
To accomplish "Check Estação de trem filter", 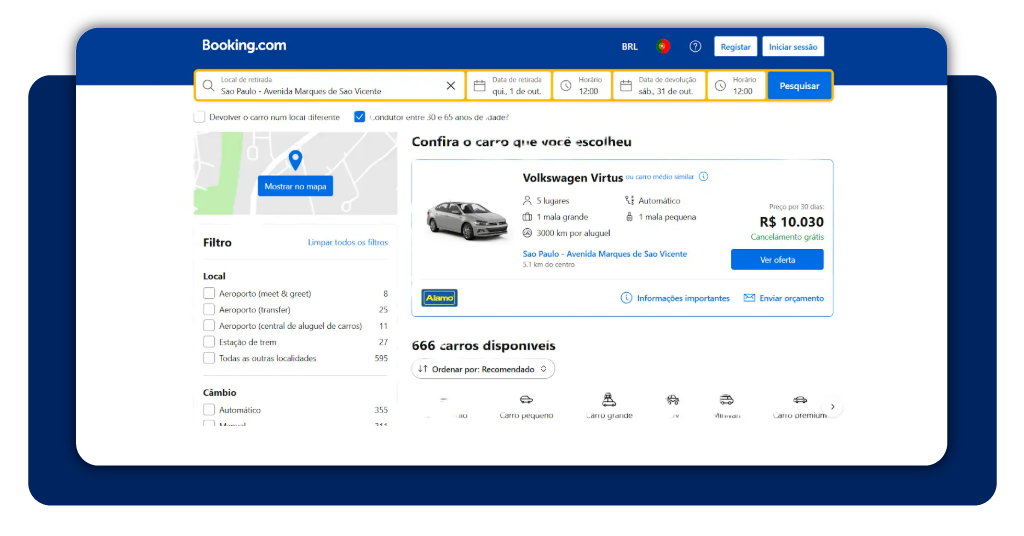I will [209, 341].
